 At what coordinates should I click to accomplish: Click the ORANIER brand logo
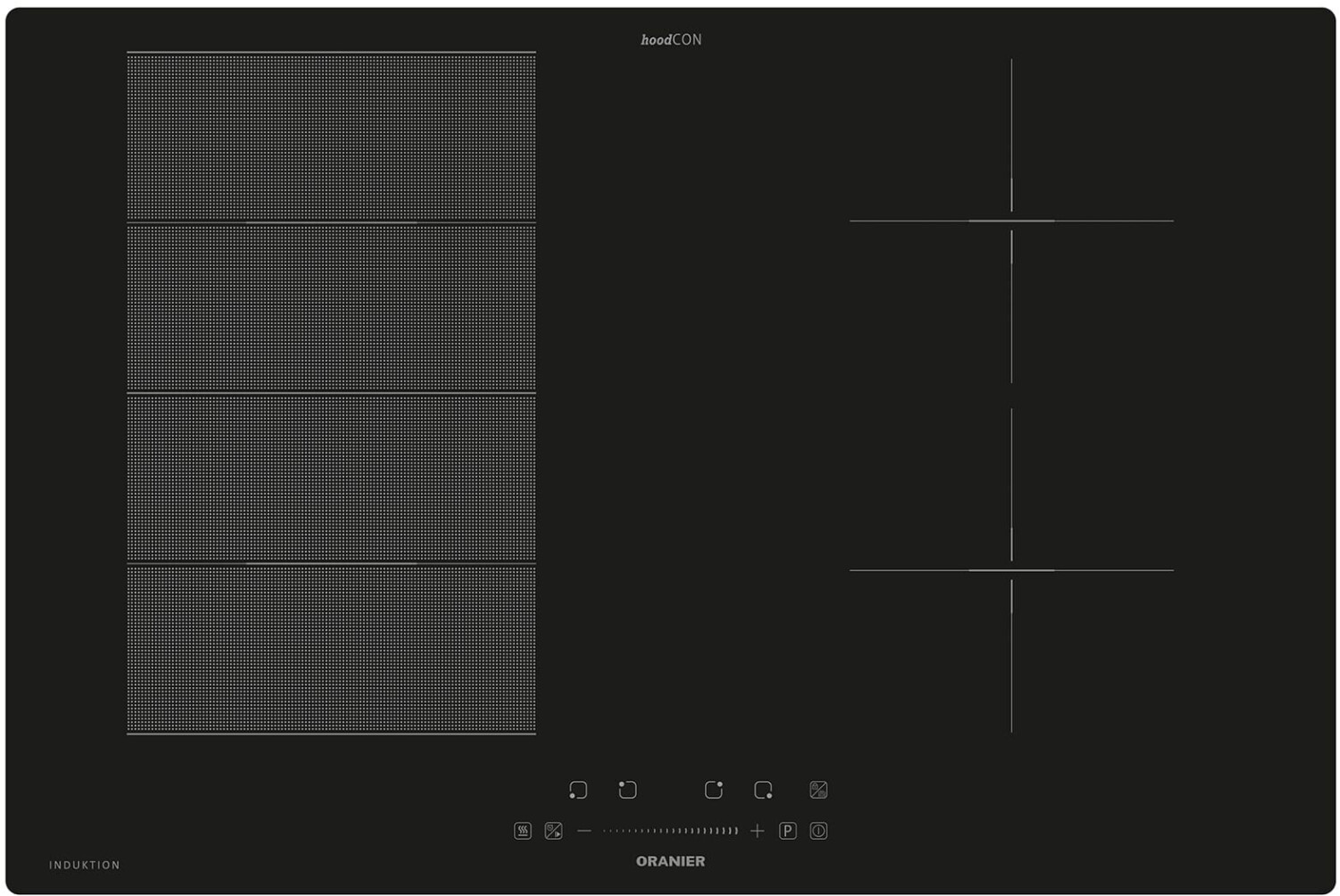[x=670, y=861]
